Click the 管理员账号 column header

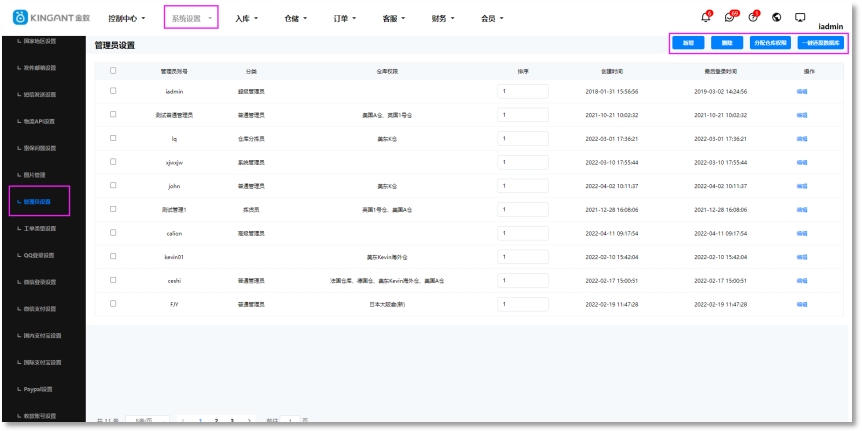[x=174, y=72]
